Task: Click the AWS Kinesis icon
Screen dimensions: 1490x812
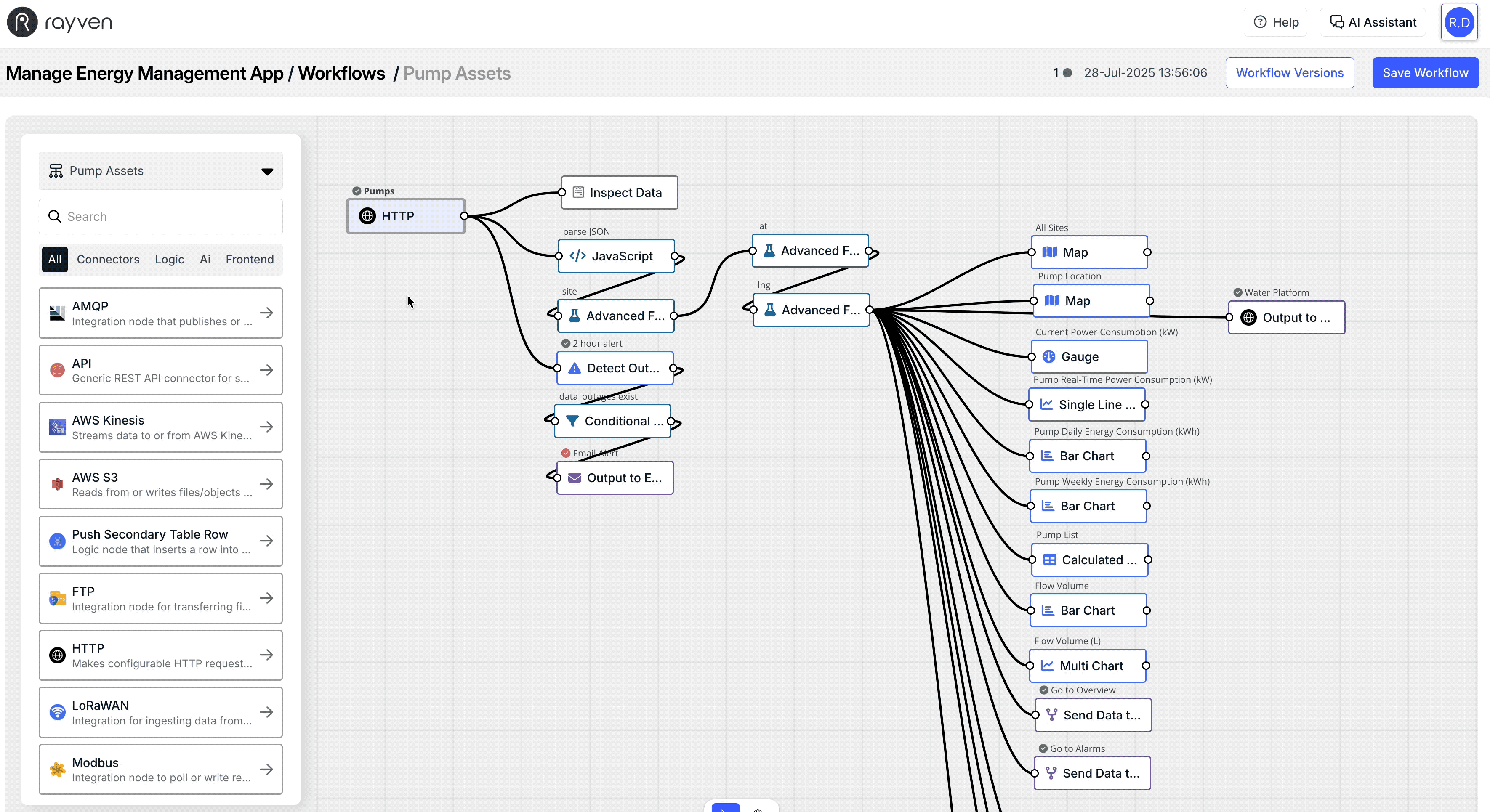Action: pos(57,427)
